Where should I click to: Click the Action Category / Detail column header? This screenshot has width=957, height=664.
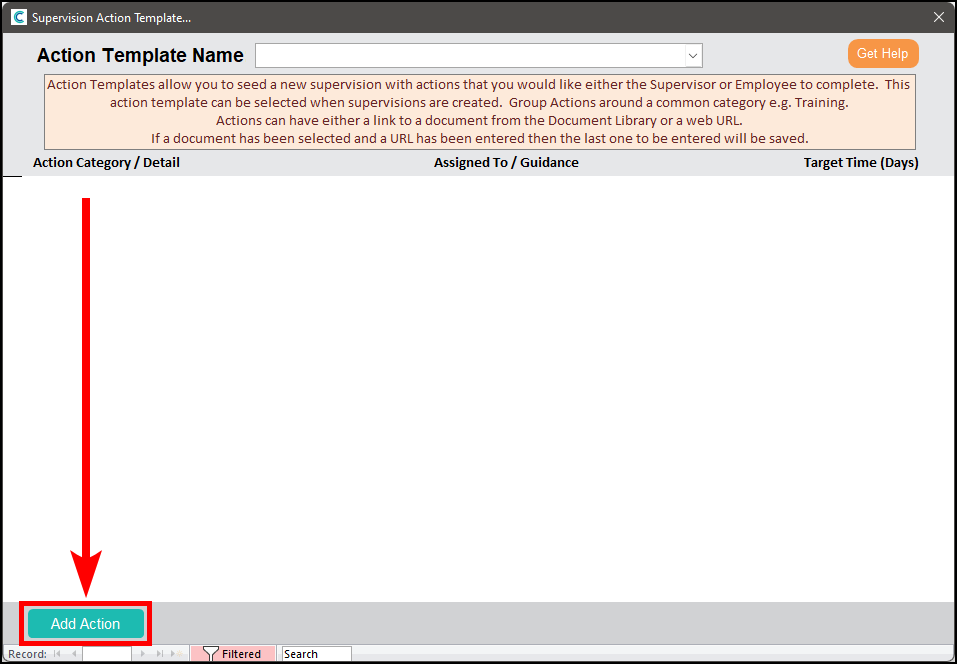coord(106,162)
